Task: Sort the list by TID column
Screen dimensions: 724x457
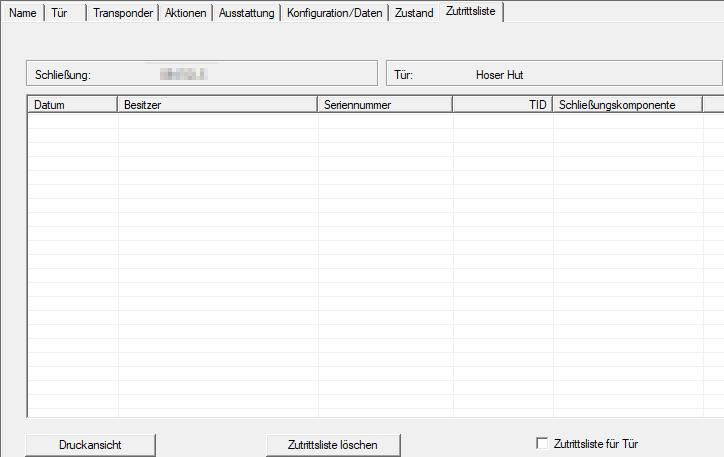Action: pos(503,104)
